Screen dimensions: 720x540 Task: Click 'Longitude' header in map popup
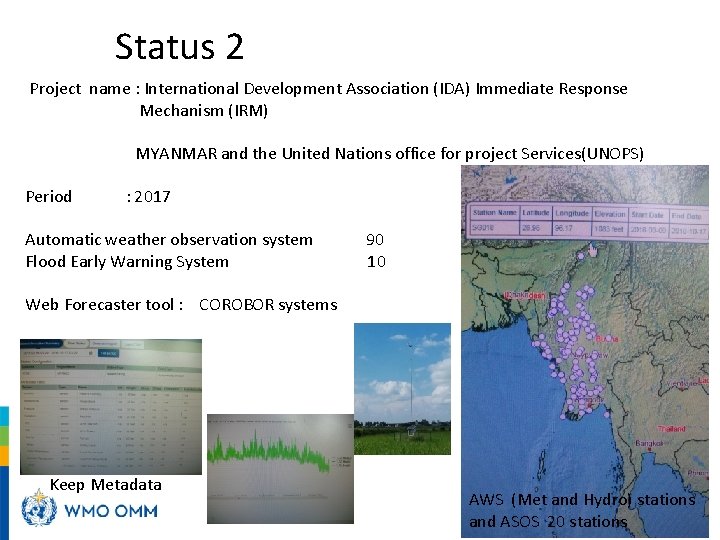pyautogui.click(x=572, y=214)
